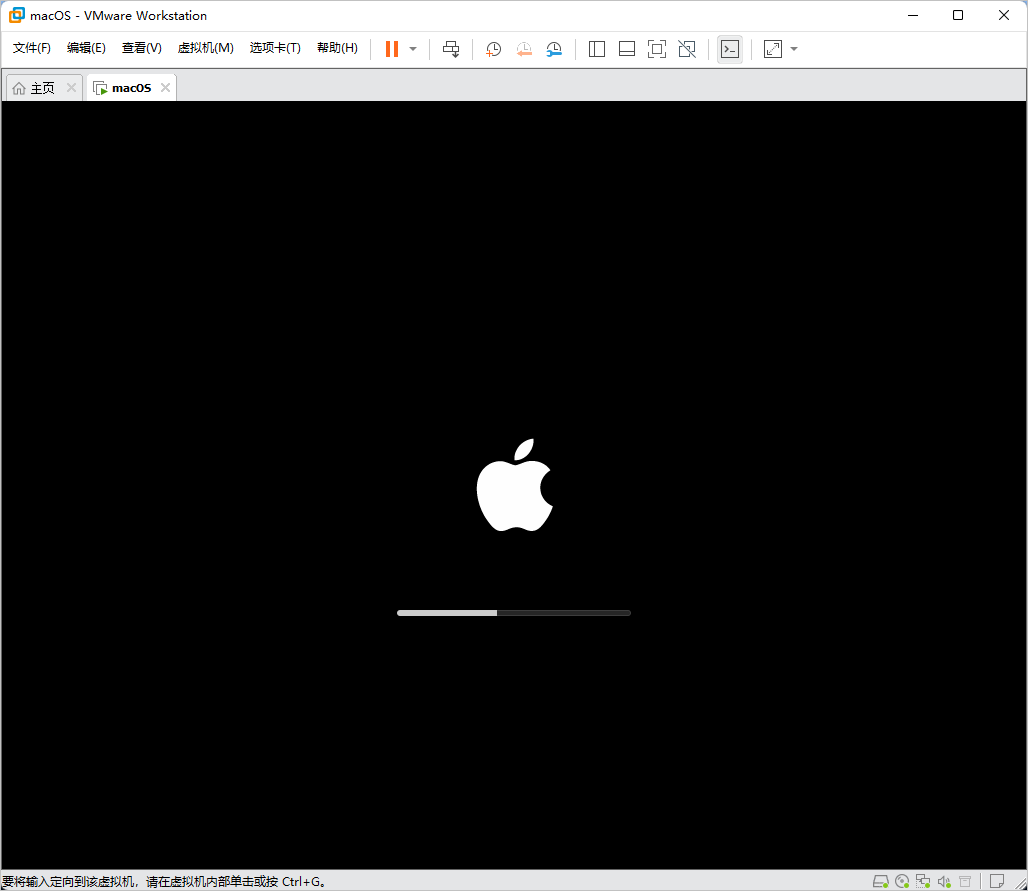Image resolution: width=1028 pixels, height=891 pixels.
Task: Take a snapshot of this VM
Action: tap(493, 49)
